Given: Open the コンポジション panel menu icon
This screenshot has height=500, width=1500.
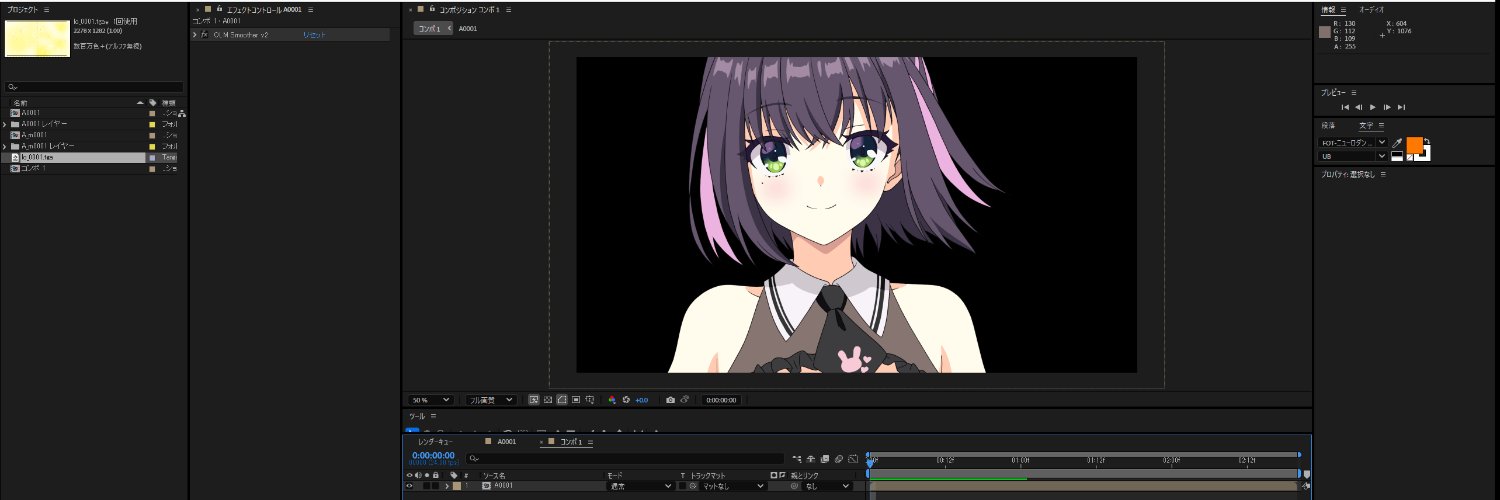Looking at the screenshot, I should 511,9.
